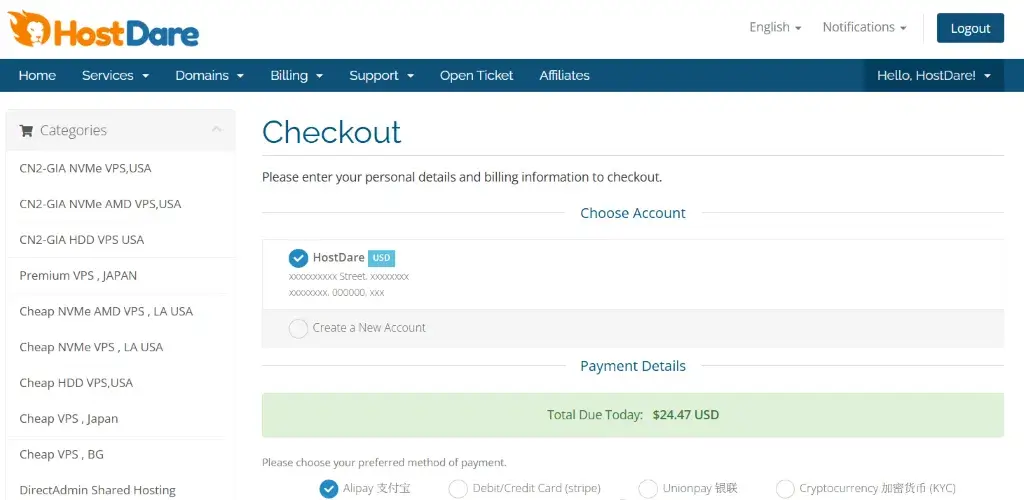Expand the Services menu
This screenshot has height=500, width=1024.
click(116, 76)
